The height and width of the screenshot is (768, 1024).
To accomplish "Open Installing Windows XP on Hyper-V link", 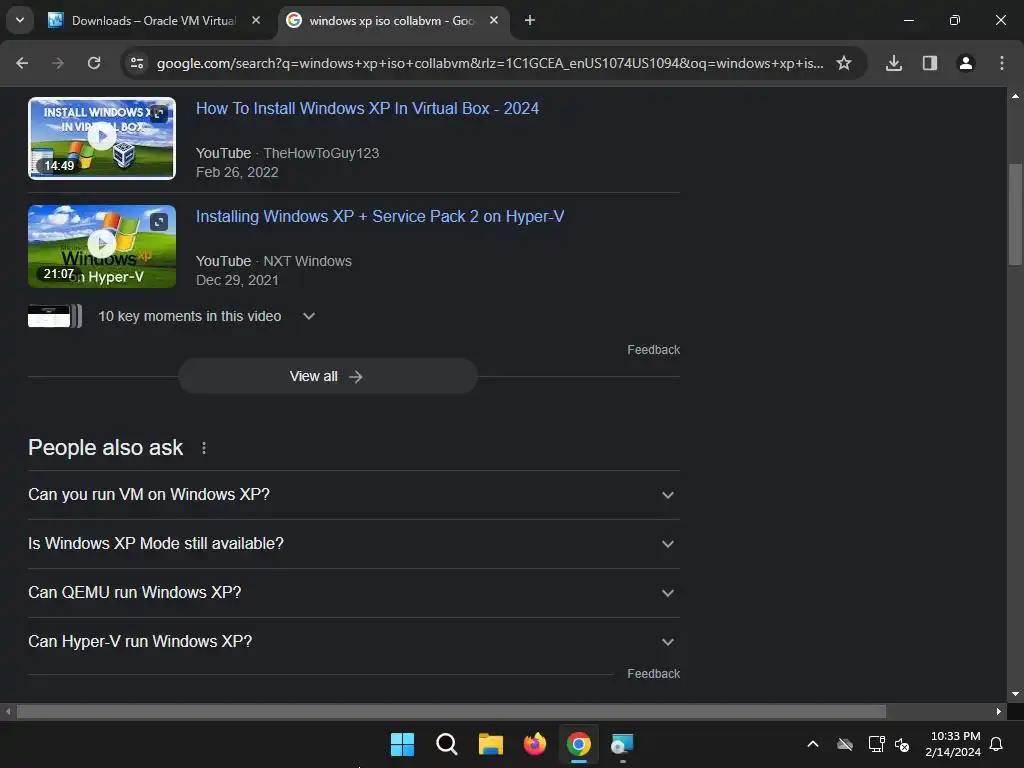I will [380, 216].
